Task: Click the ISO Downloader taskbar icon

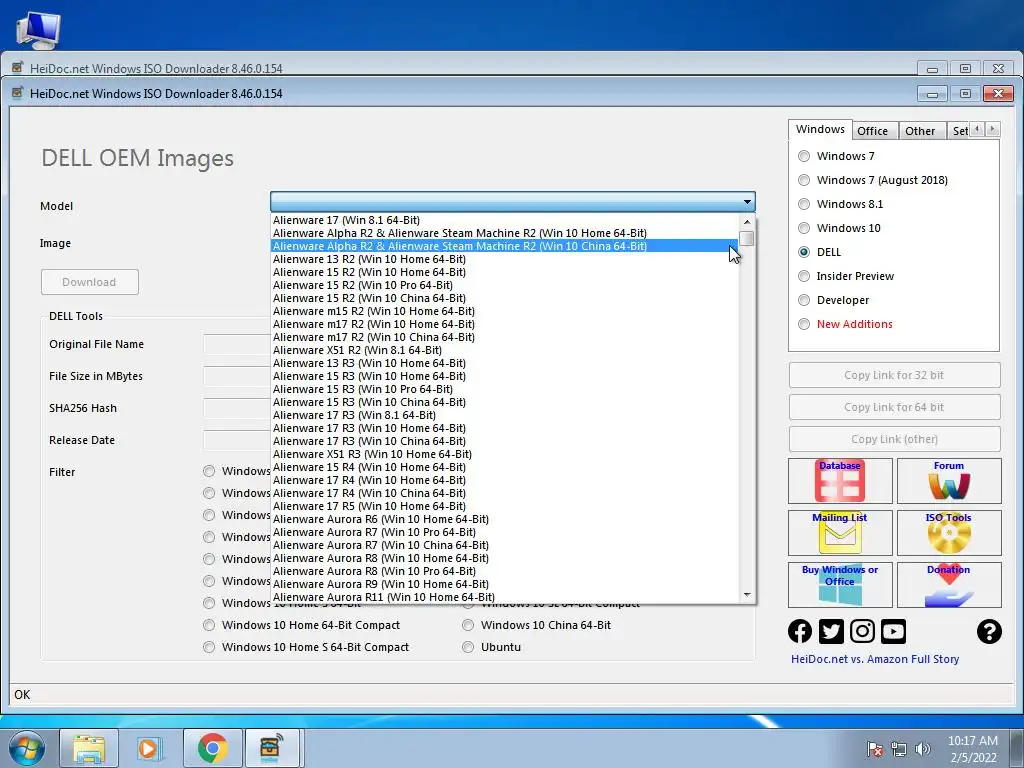Action: [x=272, y=748]
